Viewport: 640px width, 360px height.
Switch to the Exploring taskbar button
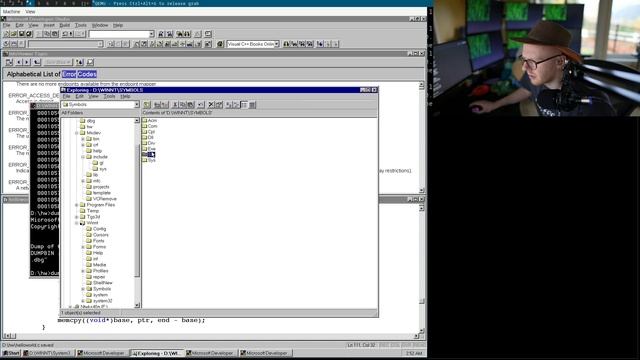(157, 353)
